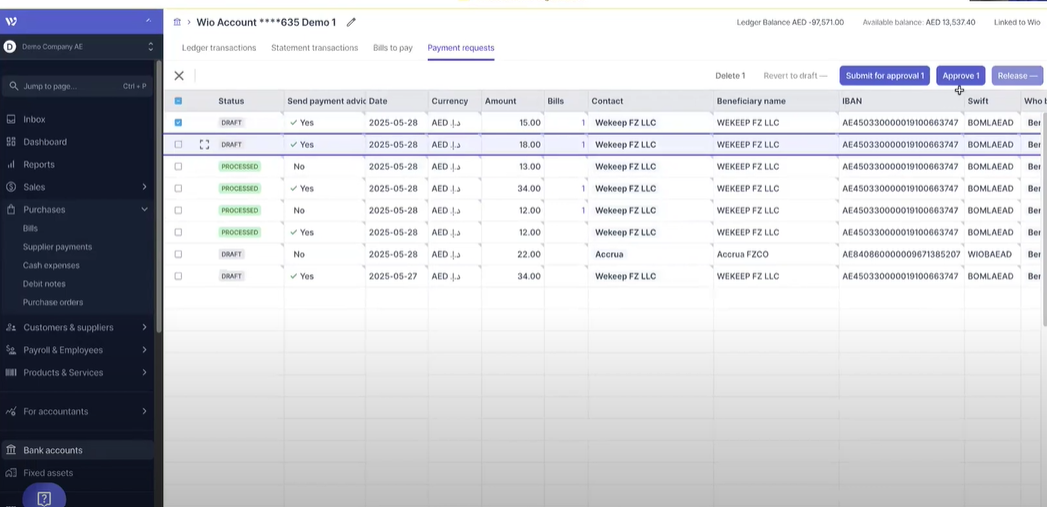The height and width of the screenshot is (507, 1047).
Task: Expand the Sales section
Action: 144,187
